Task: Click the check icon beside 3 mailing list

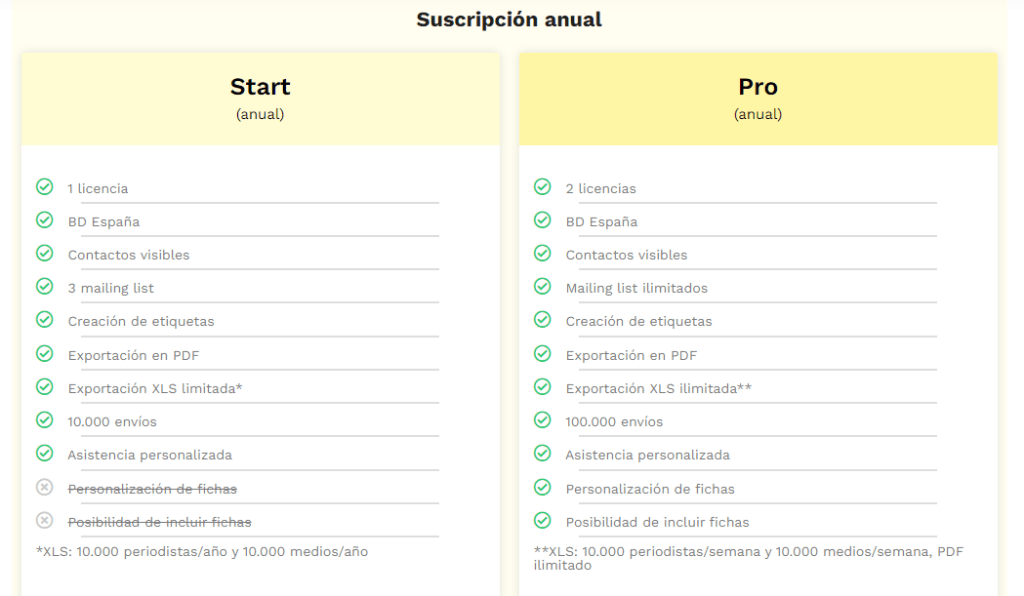Action: coord(44,287)
